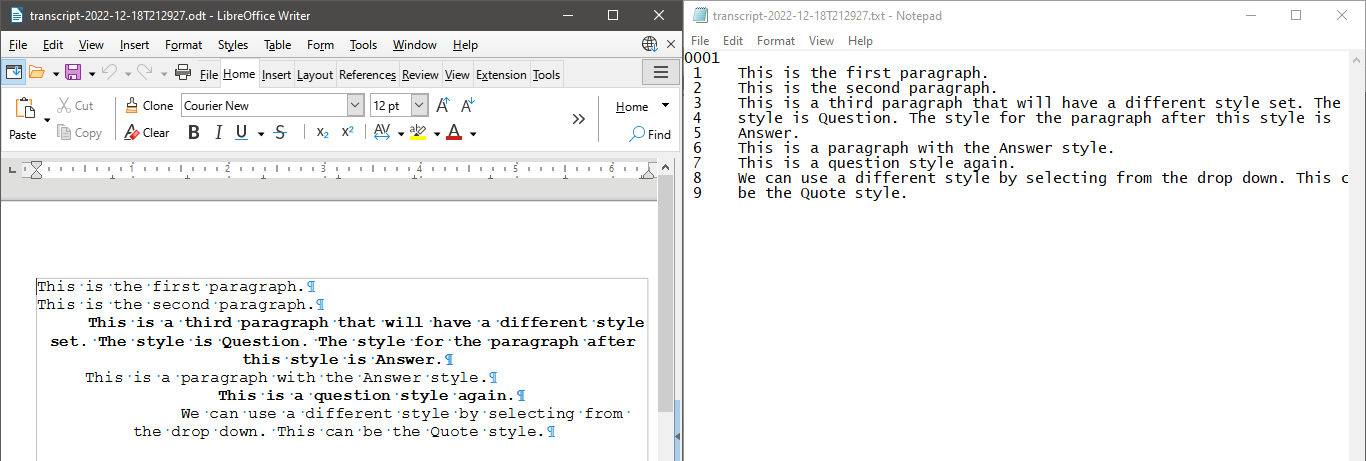Show more toolbar controls via double chevron
This screenshot has width=1366, height=461.
578,119
